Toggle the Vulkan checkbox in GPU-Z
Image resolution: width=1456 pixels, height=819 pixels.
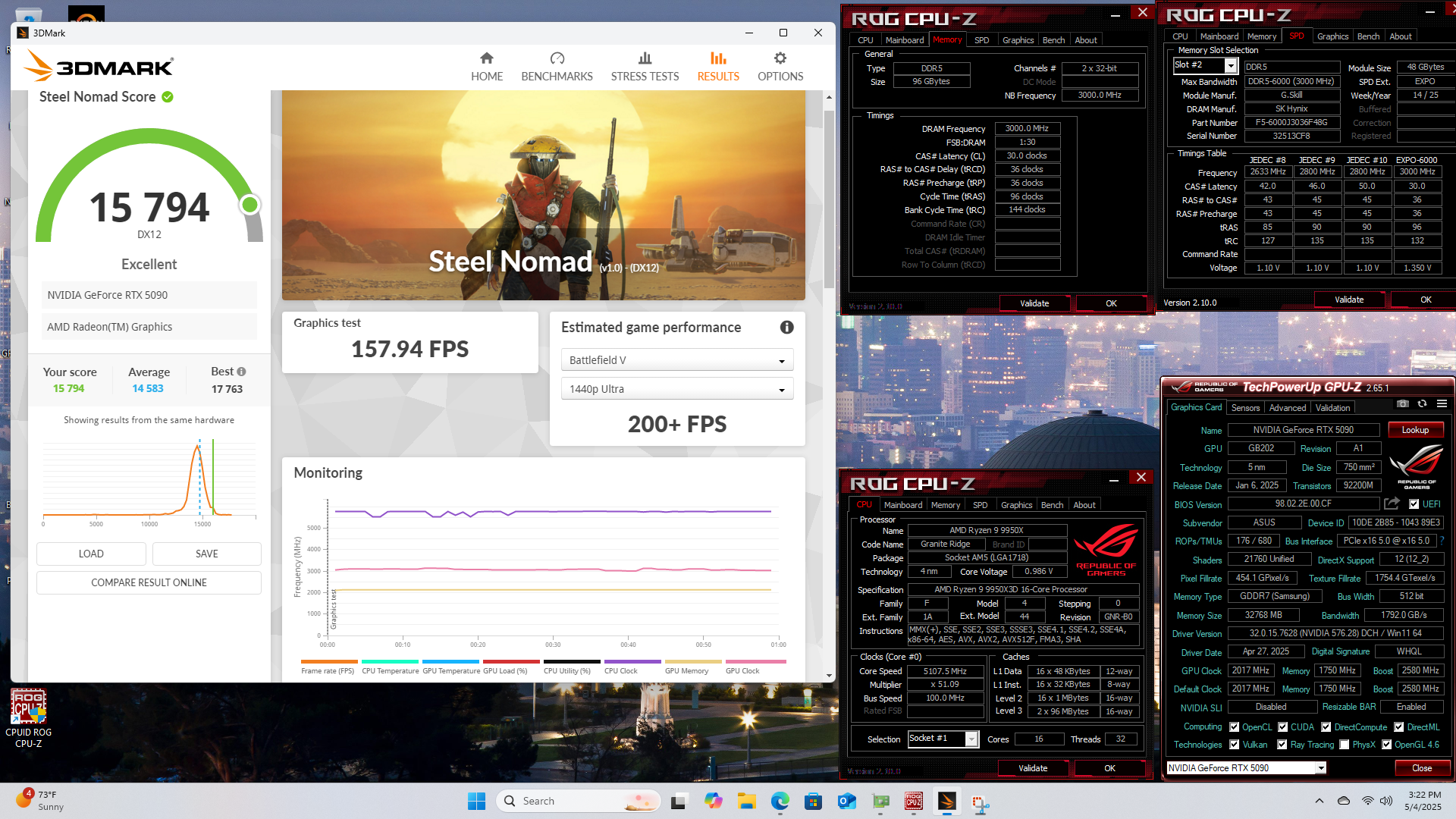1234,744
